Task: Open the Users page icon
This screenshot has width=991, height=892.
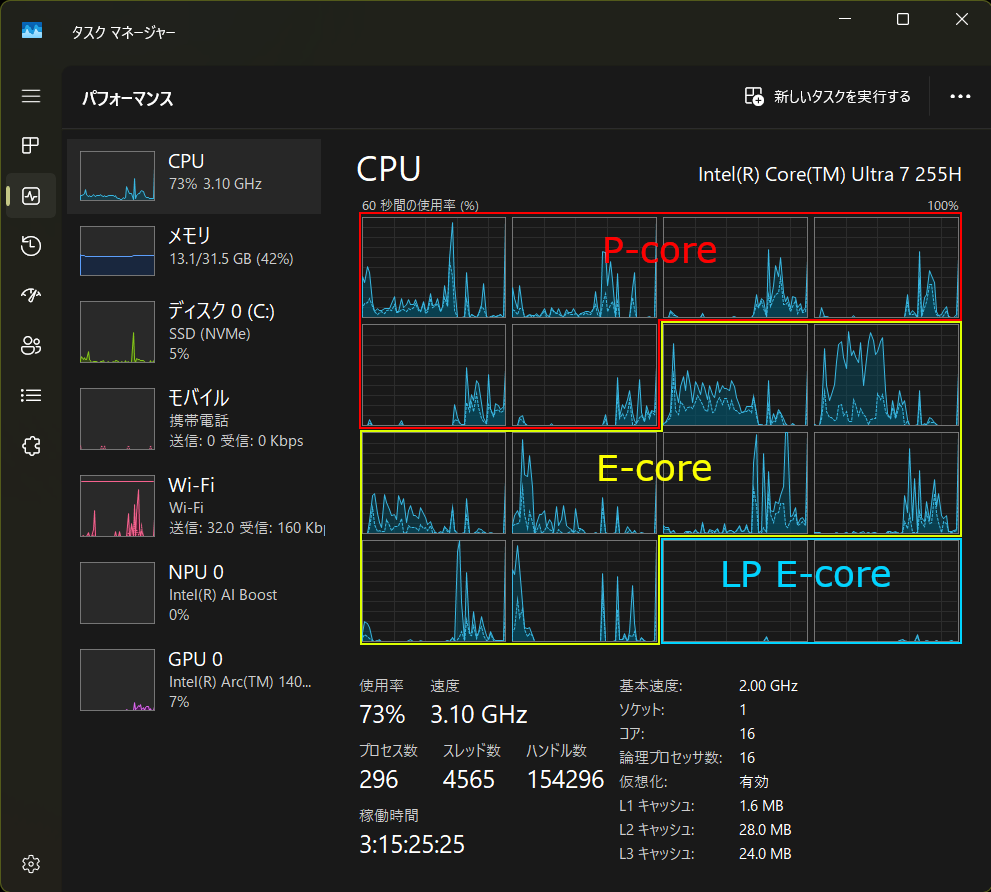Action: [31, 345]
